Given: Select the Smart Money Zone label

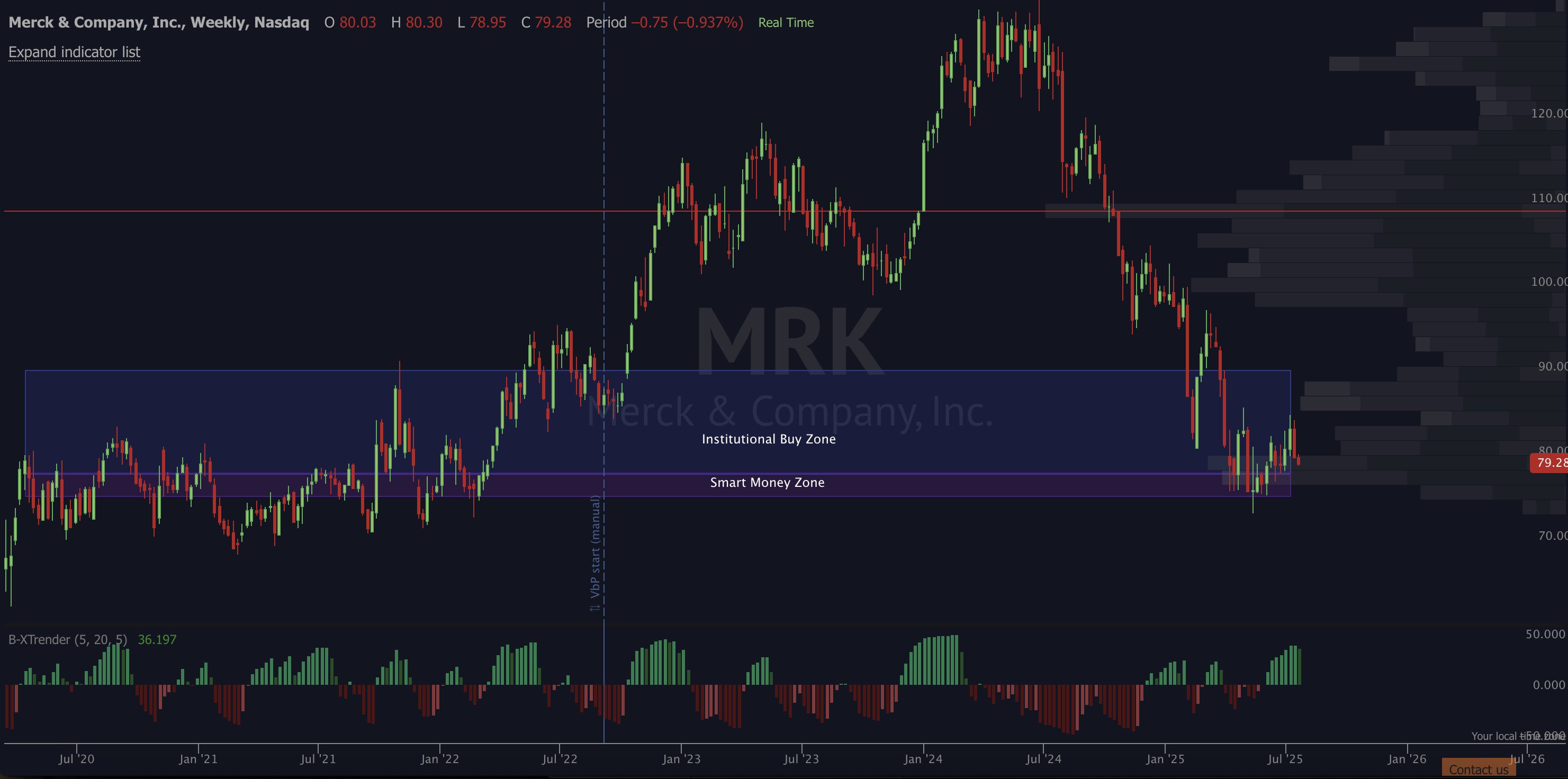Looking at the screenshot, I should [767, 483].
